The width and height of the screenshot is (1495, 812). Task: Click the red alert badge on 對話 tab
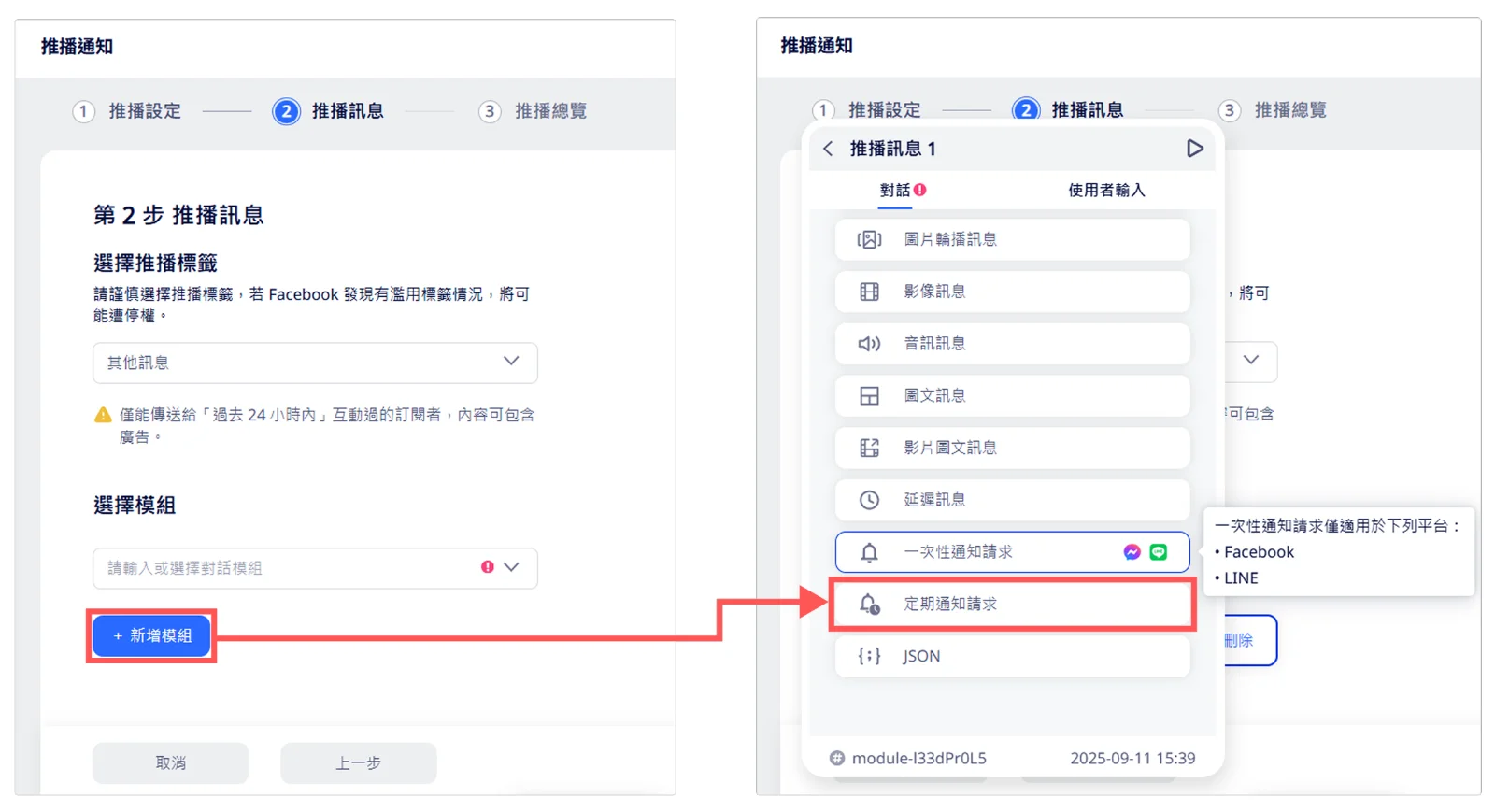pos(920,190)
